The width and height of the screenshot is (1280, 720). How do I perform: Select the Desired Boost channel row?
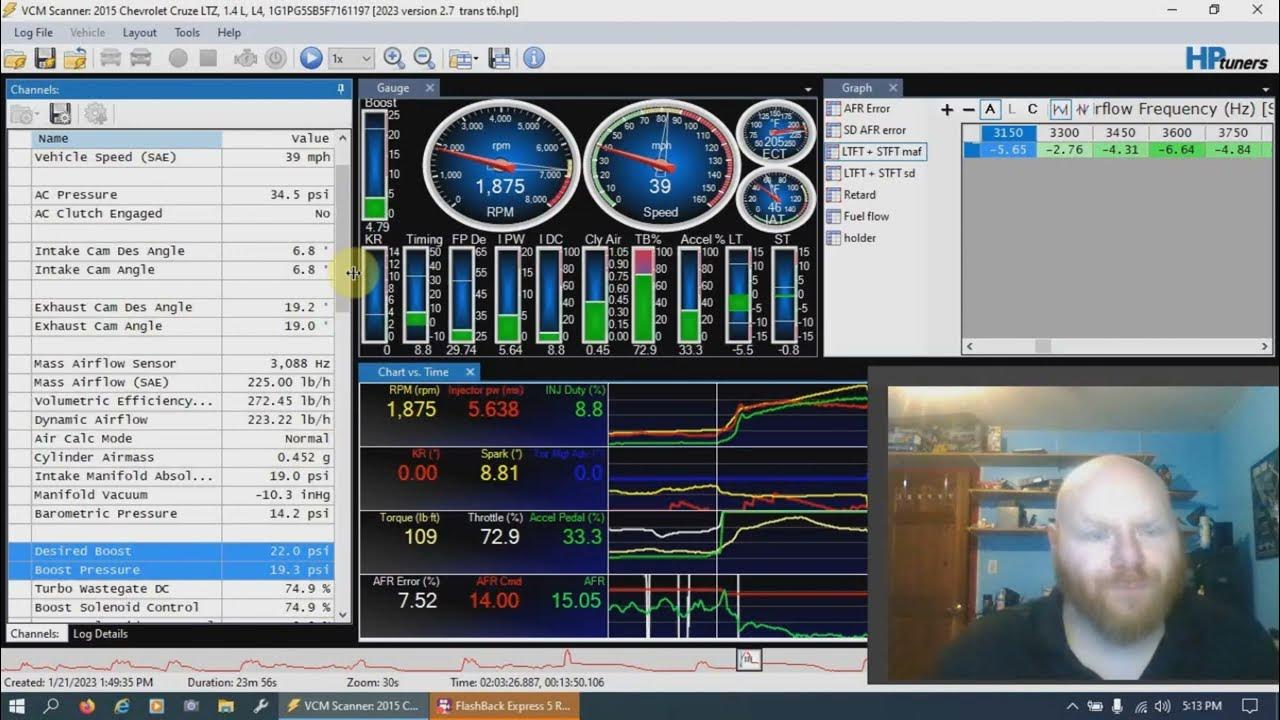(171, 551)
